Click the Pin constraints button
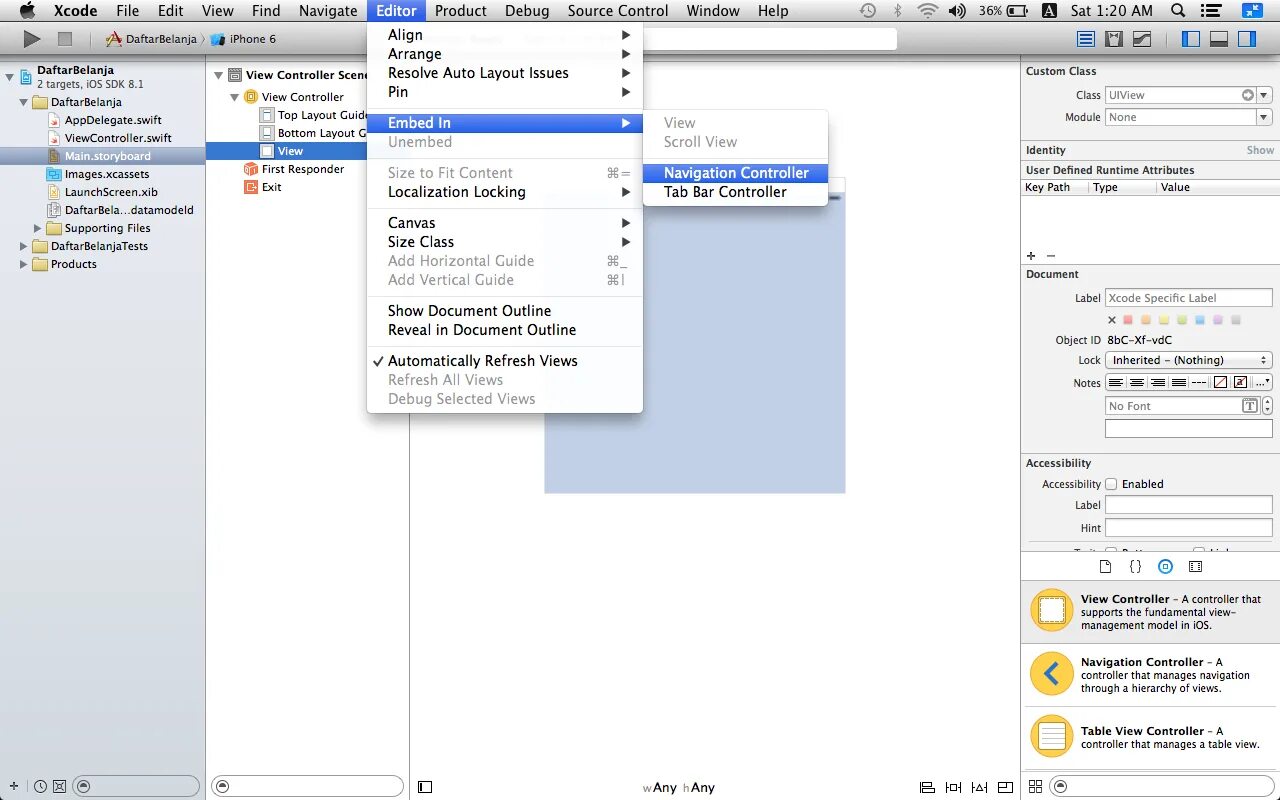This screenshot has width=1280, height=800. tap(953, 787)
